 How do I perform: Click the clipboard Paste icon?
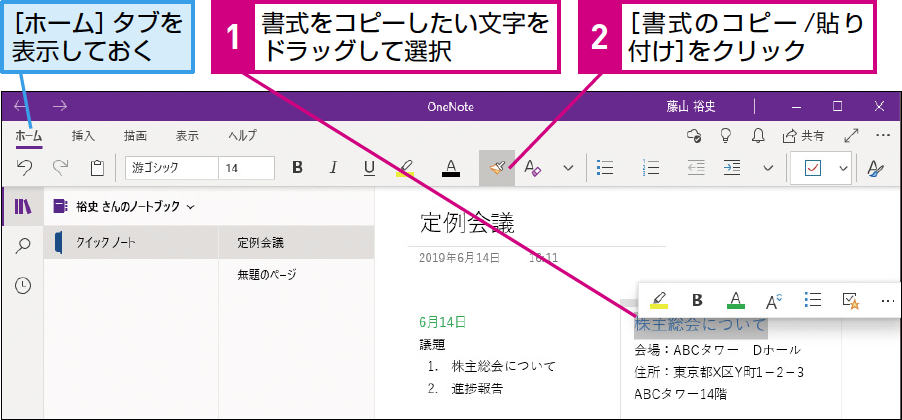(x=97, y=168)
